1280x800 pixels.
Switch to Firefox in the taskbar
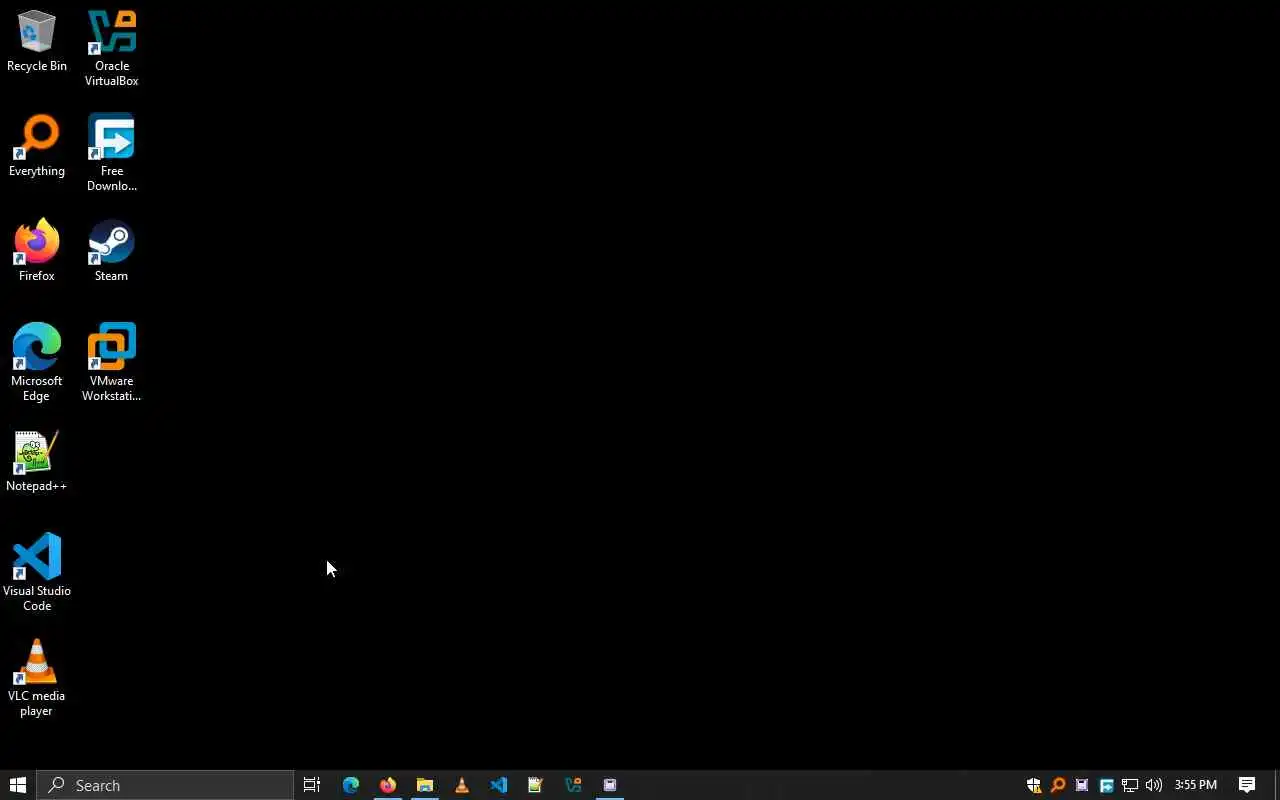click(x=388, y=785)
